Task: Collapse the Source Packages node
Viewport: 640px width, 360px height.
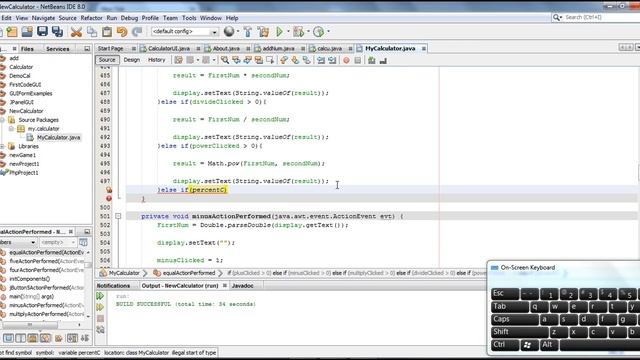Action: click(2, 120)
